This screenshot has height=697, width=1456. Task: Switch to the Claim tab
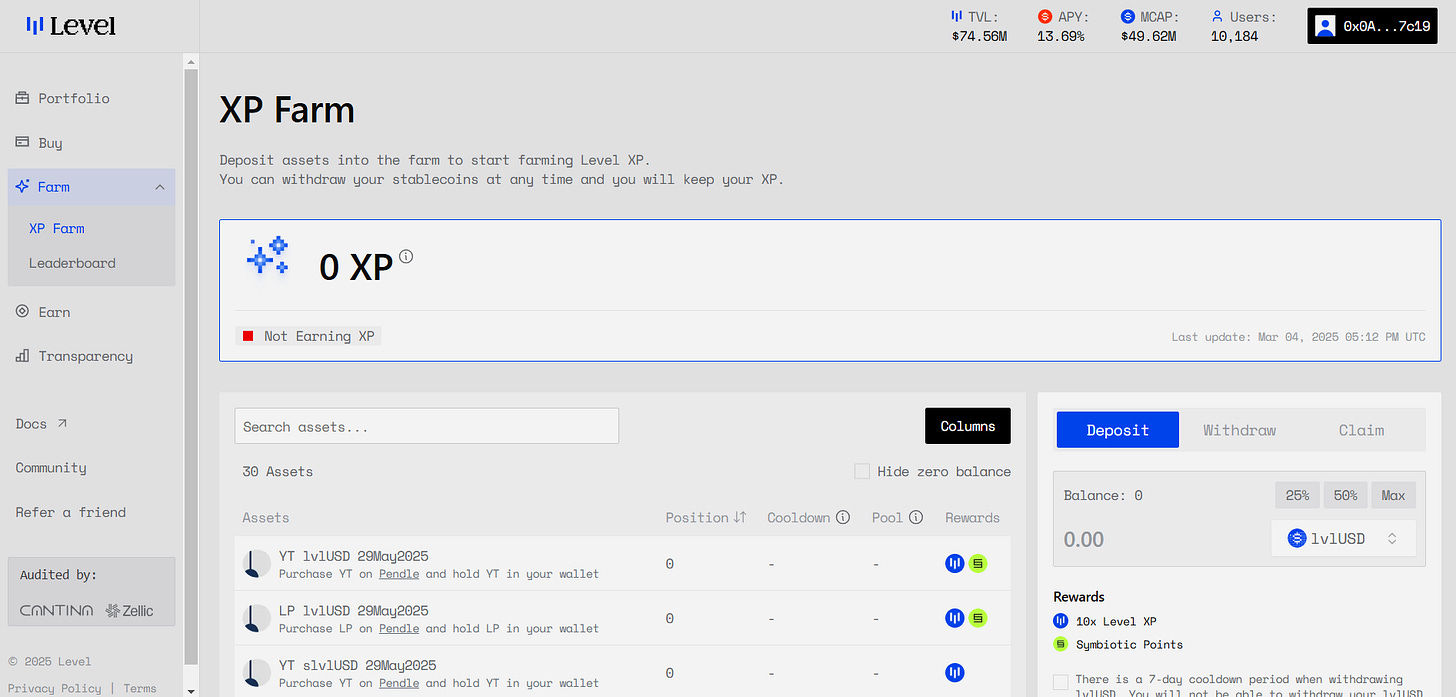tap(1362, 430)
